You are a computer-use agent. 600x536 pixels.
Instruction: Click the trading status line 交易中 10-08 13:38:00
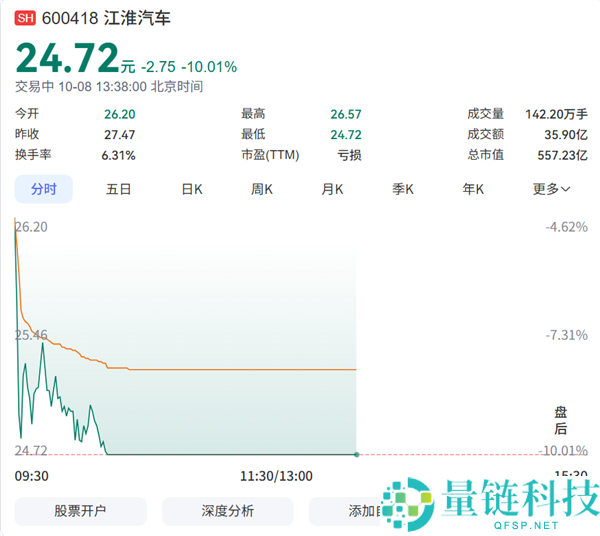coord(81,86)
